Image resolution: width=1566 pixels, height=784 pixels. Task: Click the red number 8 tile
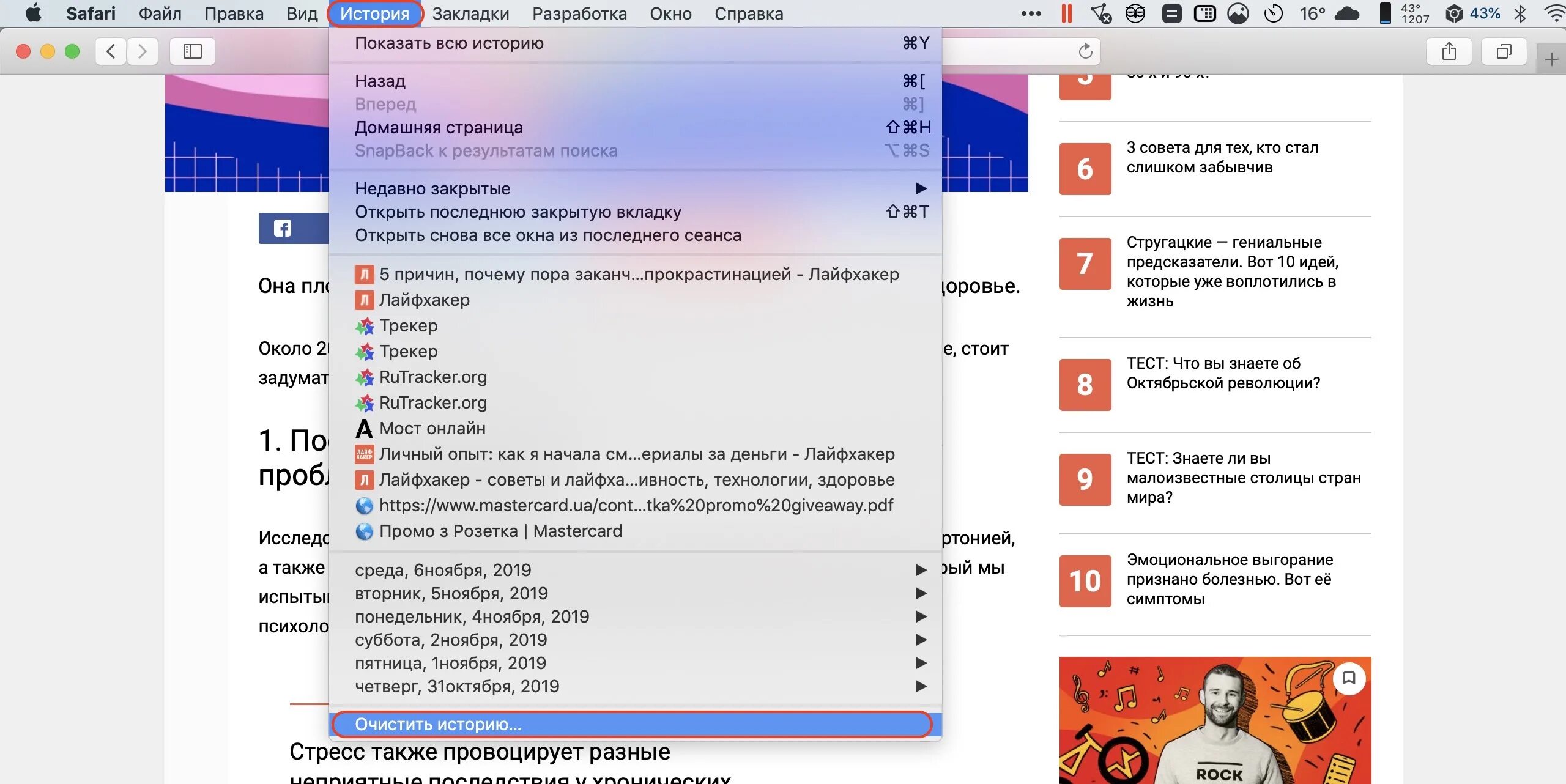[x=1085, y=385]
